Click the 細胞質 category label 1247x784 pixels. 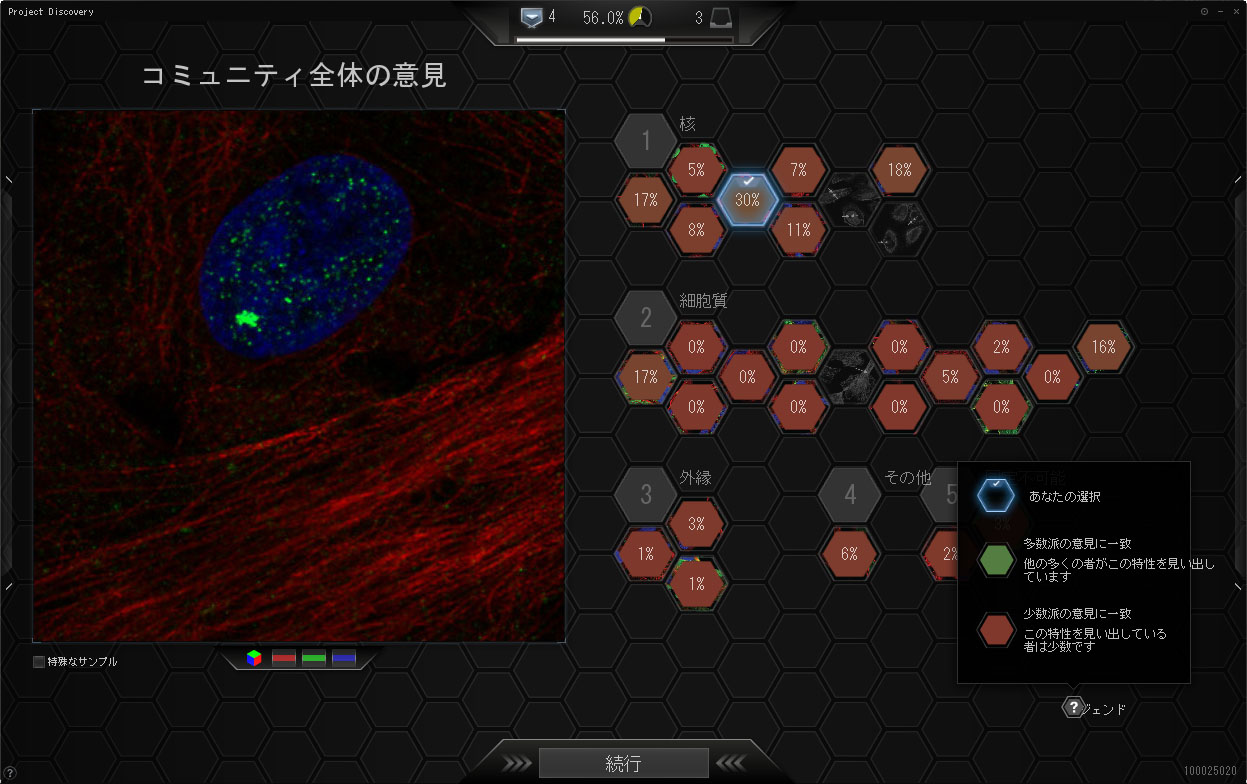(x=704, y=301)
